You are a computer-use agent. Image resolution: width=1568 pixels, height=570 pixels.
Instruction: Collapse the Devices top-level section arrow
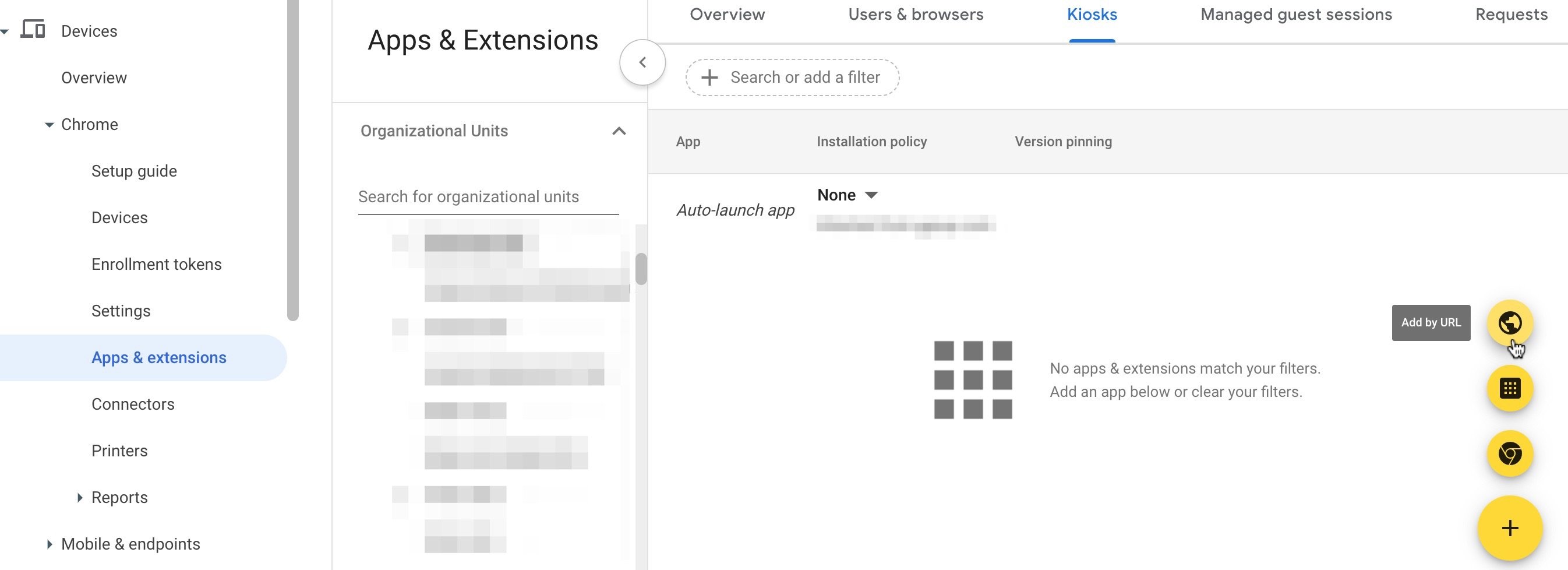tap(4, 31)
